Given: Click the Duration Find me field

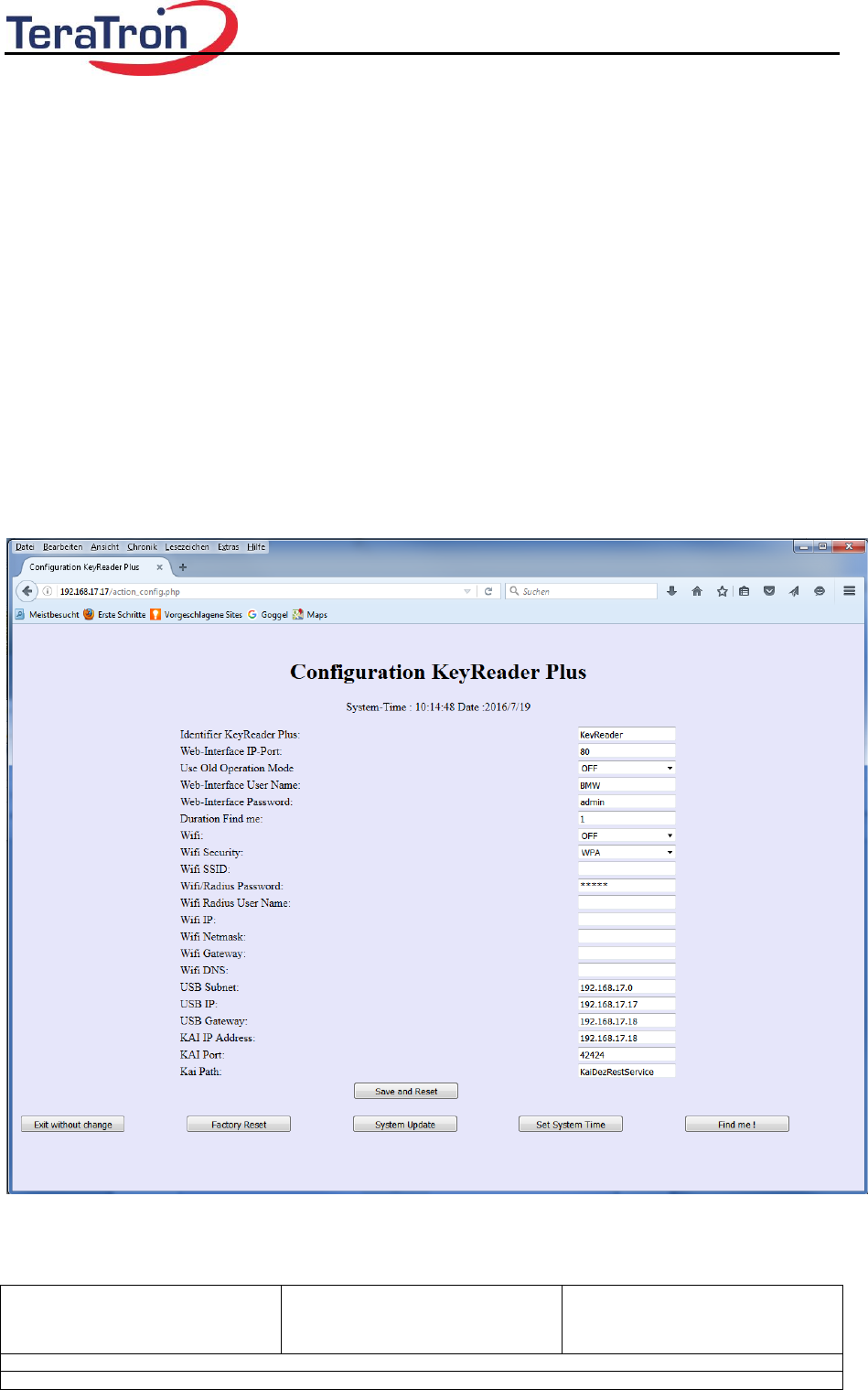Looking at the screenshot, I should [x=627, y=819].
